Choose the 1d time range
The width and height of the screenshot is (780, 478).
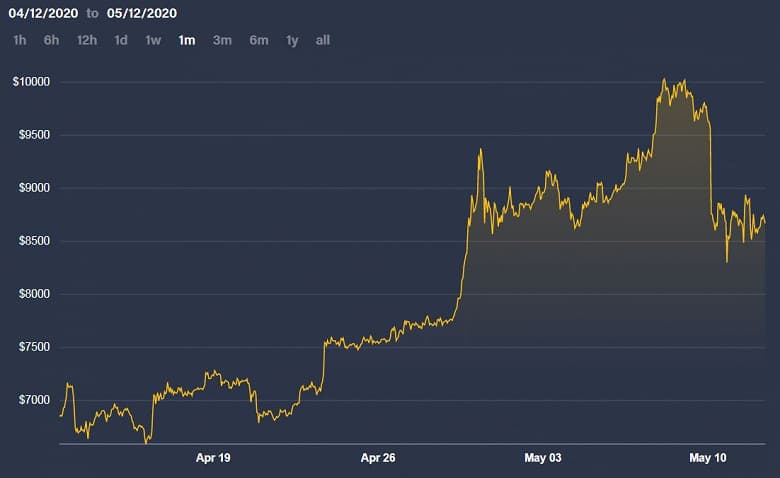pos(120,40)
